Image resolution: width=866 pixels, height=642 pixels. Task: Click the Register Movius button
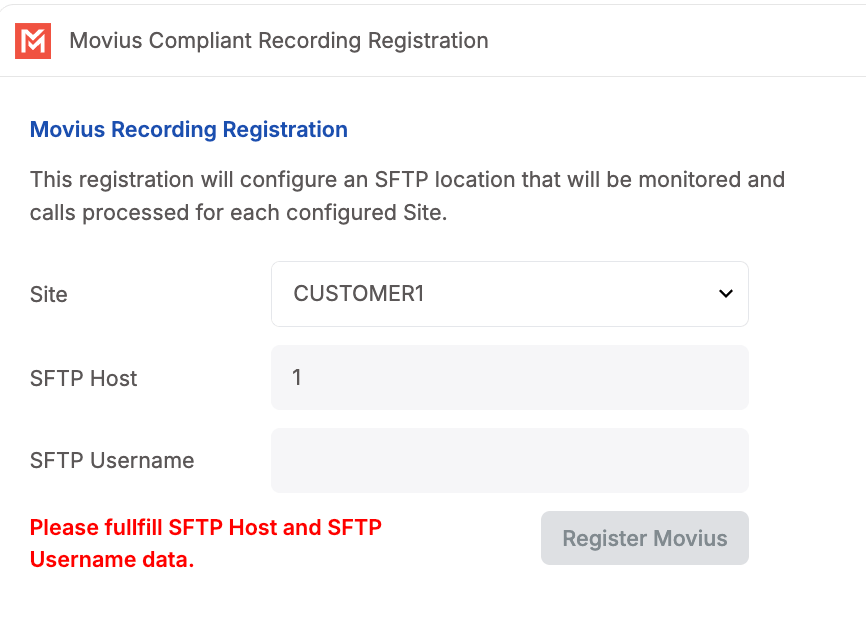[x=644, y=538]
